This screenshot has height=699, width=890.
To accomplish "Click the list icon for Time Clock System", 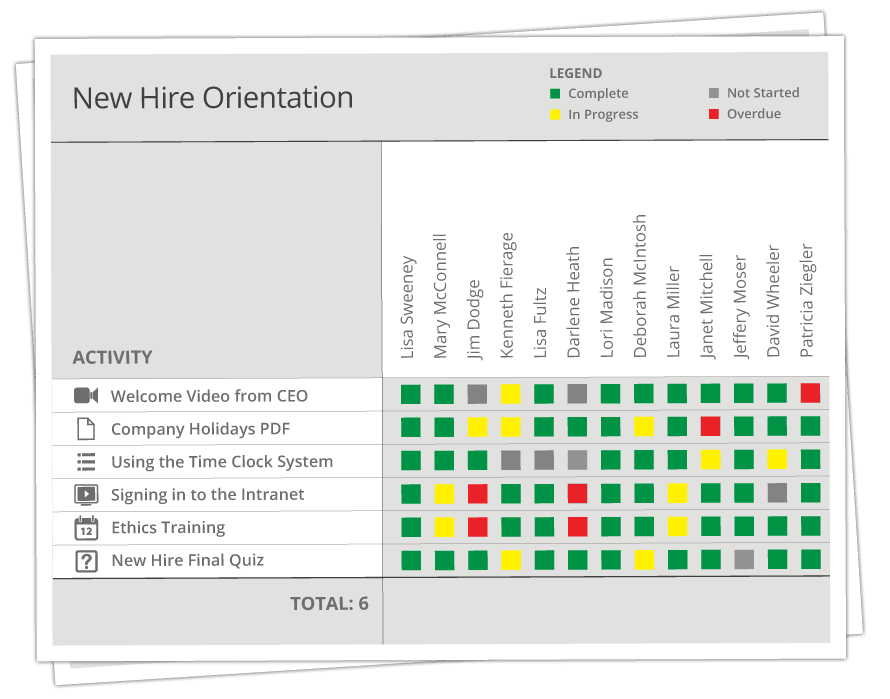I will (86, 462).
